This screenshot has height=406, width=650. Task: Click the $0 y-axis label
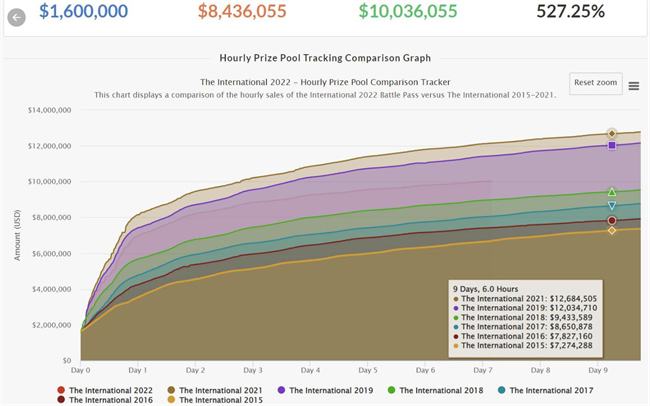point(67,360)
